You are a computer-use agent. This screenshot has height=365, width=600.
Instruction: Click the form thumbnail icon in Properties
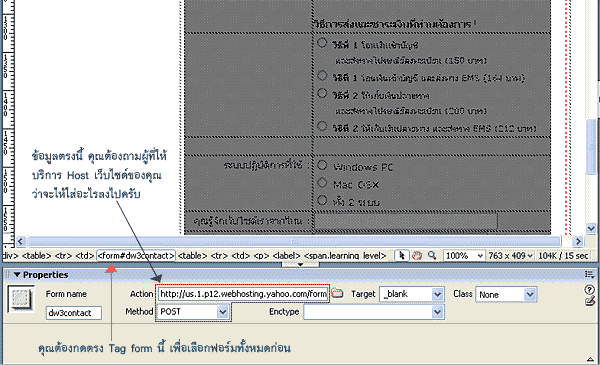coord(21,299)
